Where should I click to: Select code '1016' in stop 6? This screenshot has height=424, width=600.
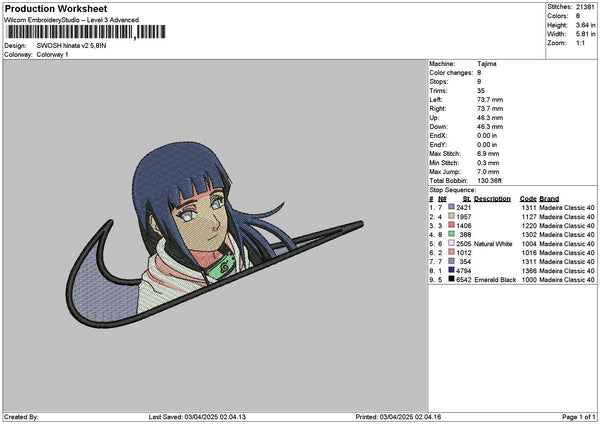[x=529, y=253]
